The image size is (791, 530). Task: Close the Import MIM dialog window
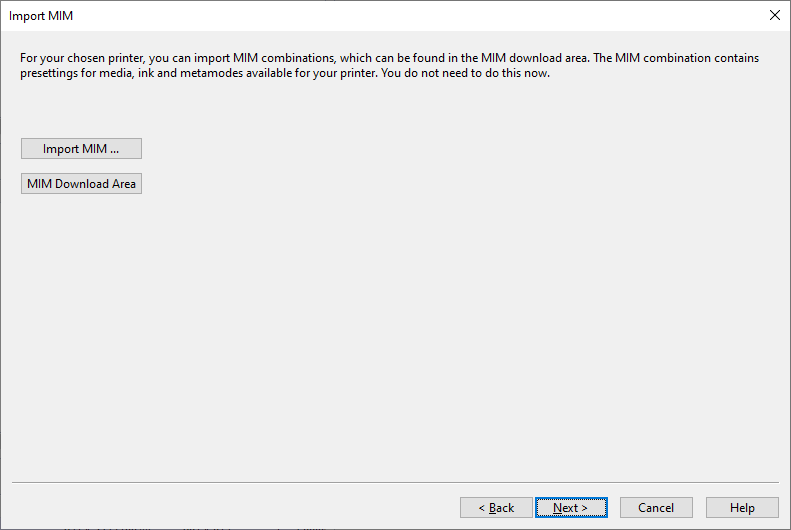click(774, 15)
